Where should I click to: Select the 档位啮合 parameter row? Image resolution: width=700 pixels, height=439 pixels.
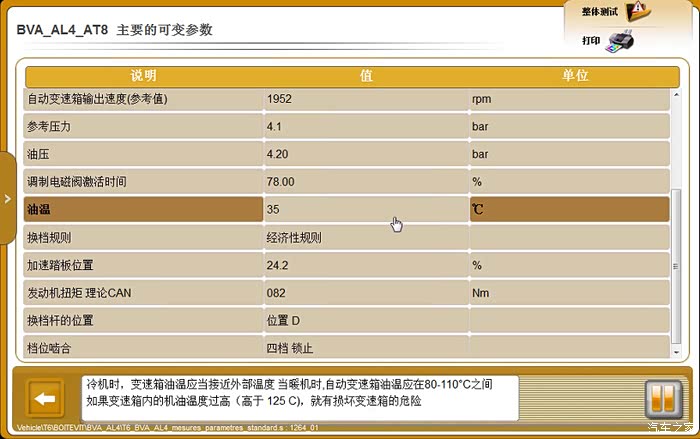[x=143, y=348]
